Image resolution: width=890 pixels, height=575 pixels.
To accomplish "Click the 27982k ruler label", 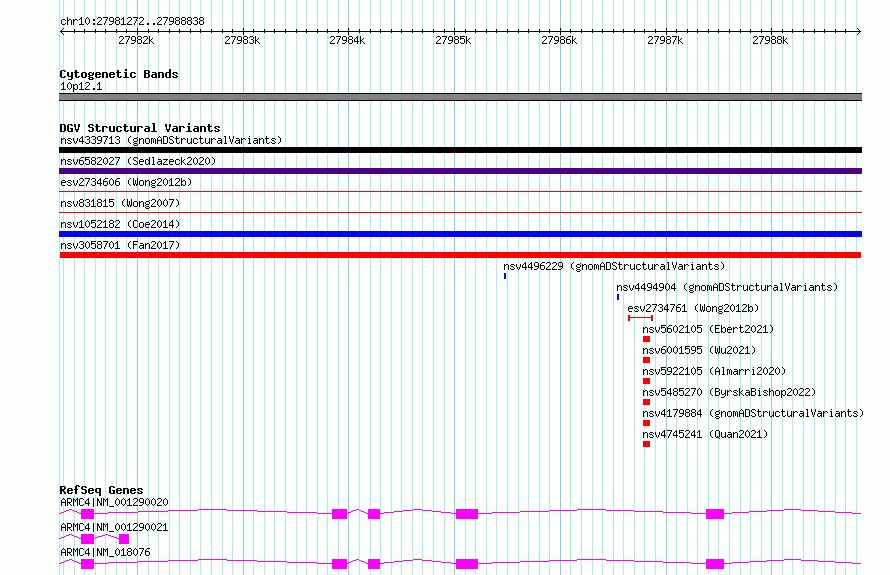I will [x=136, y=40].
